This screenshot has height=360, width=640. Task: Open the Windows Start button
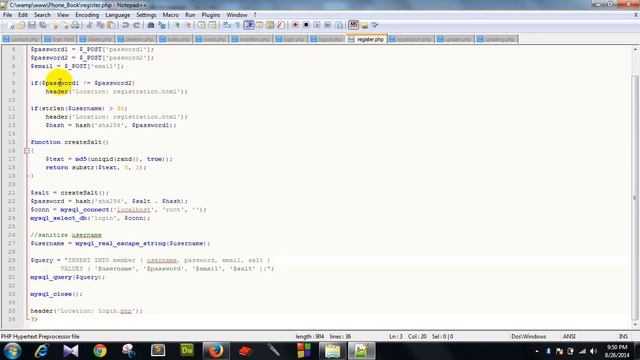pos(12,351)
